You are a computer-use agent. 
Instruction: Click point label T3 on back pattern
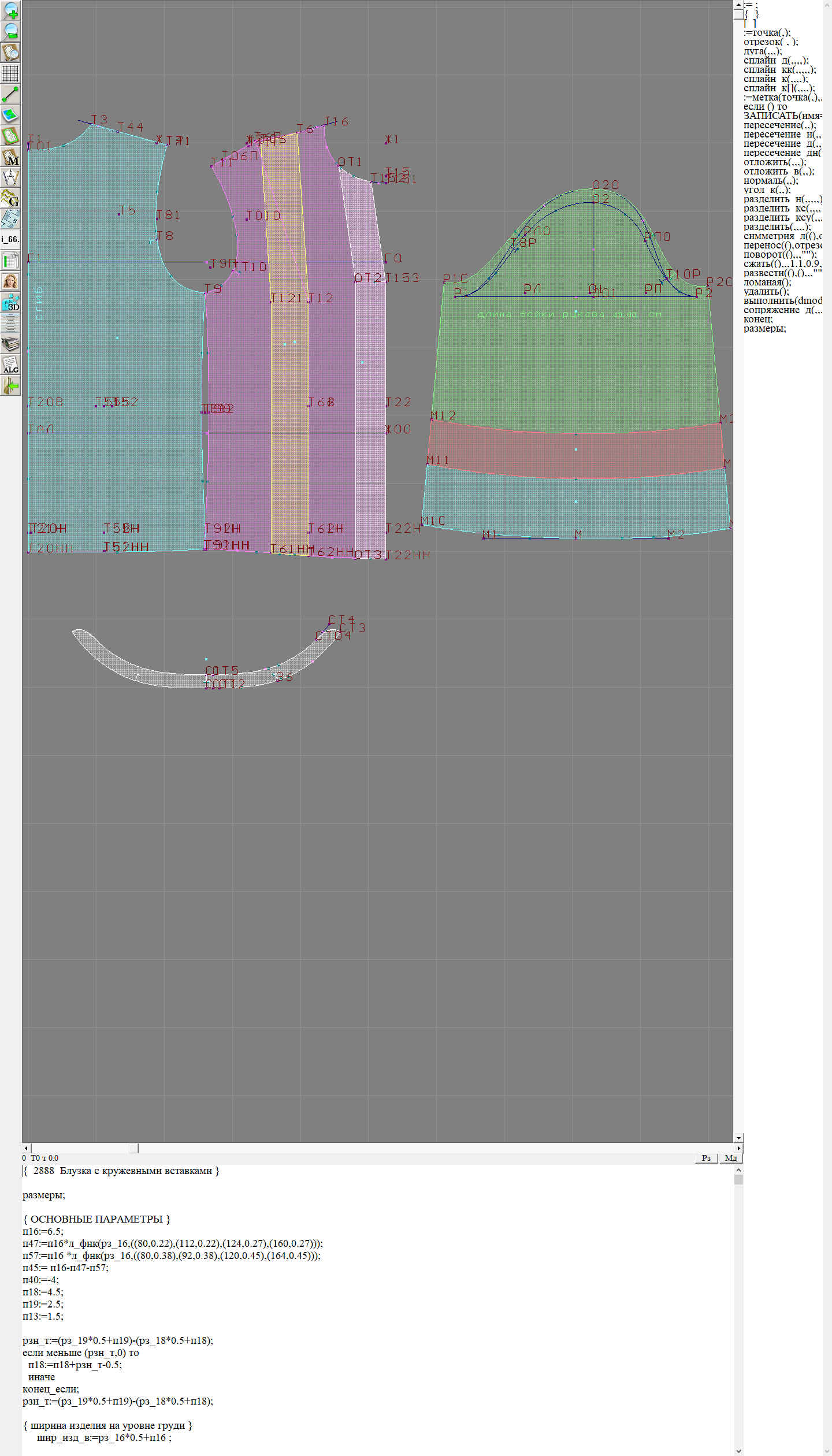coord(99,119)
